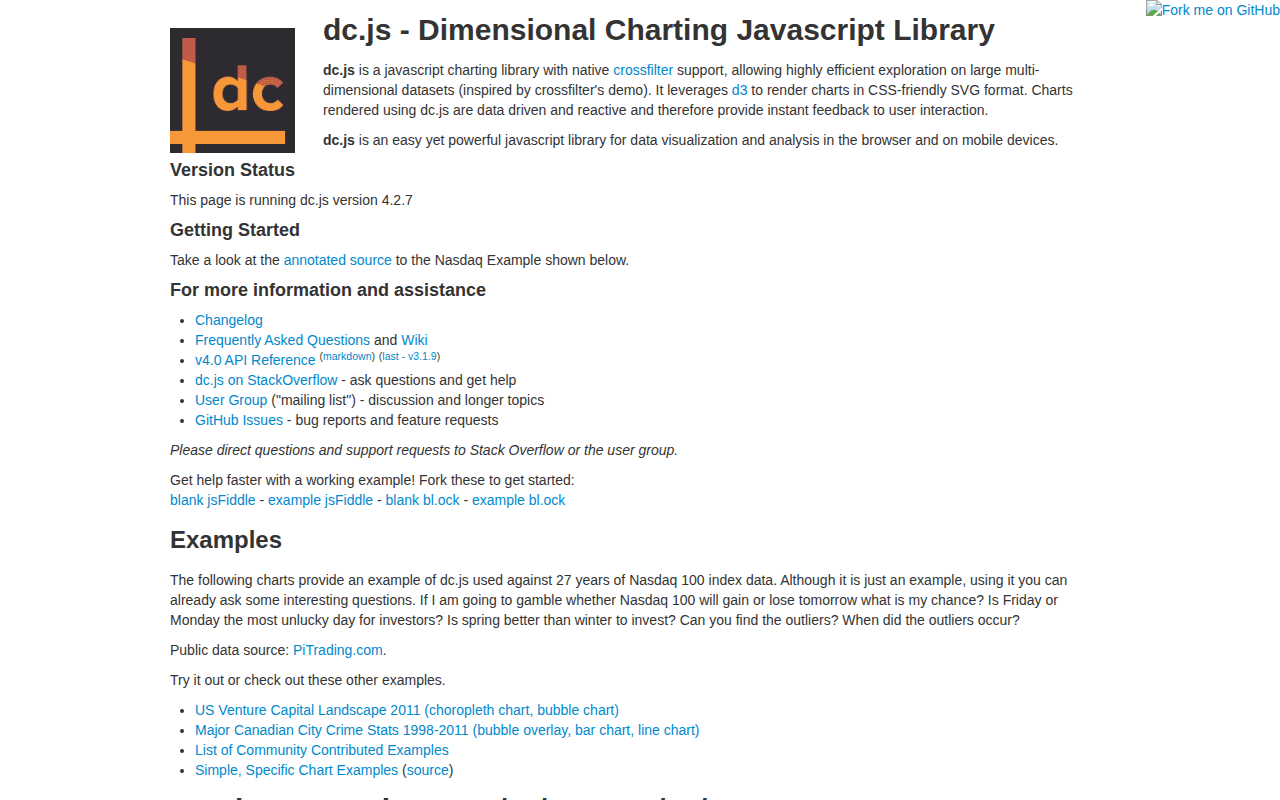Go to Frequently Asked Questions
This screenshot has height=800, width=1280.
click(x=282, y=340)
